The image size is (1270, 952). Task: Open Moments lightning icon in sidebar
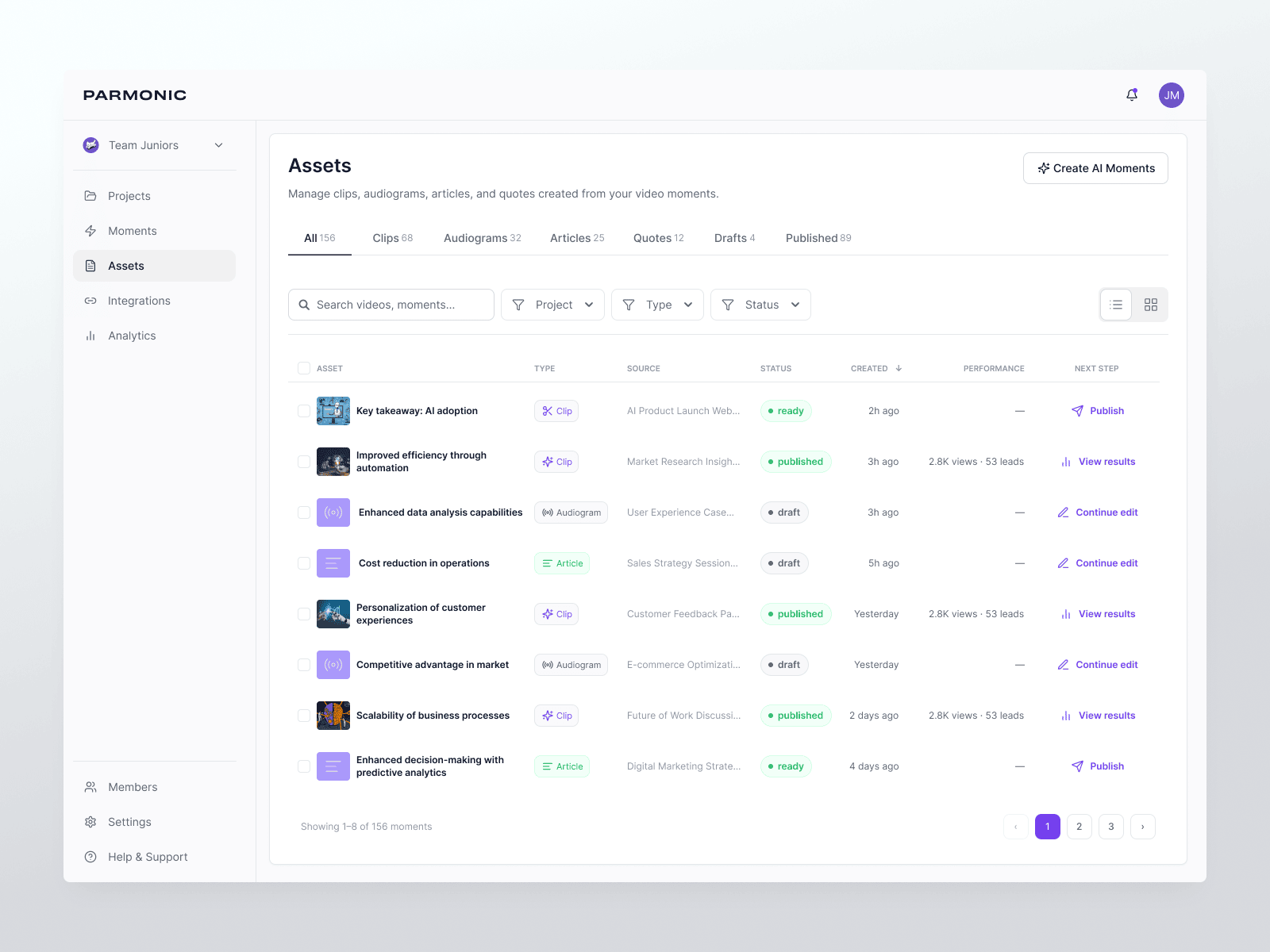click(90, 231)
